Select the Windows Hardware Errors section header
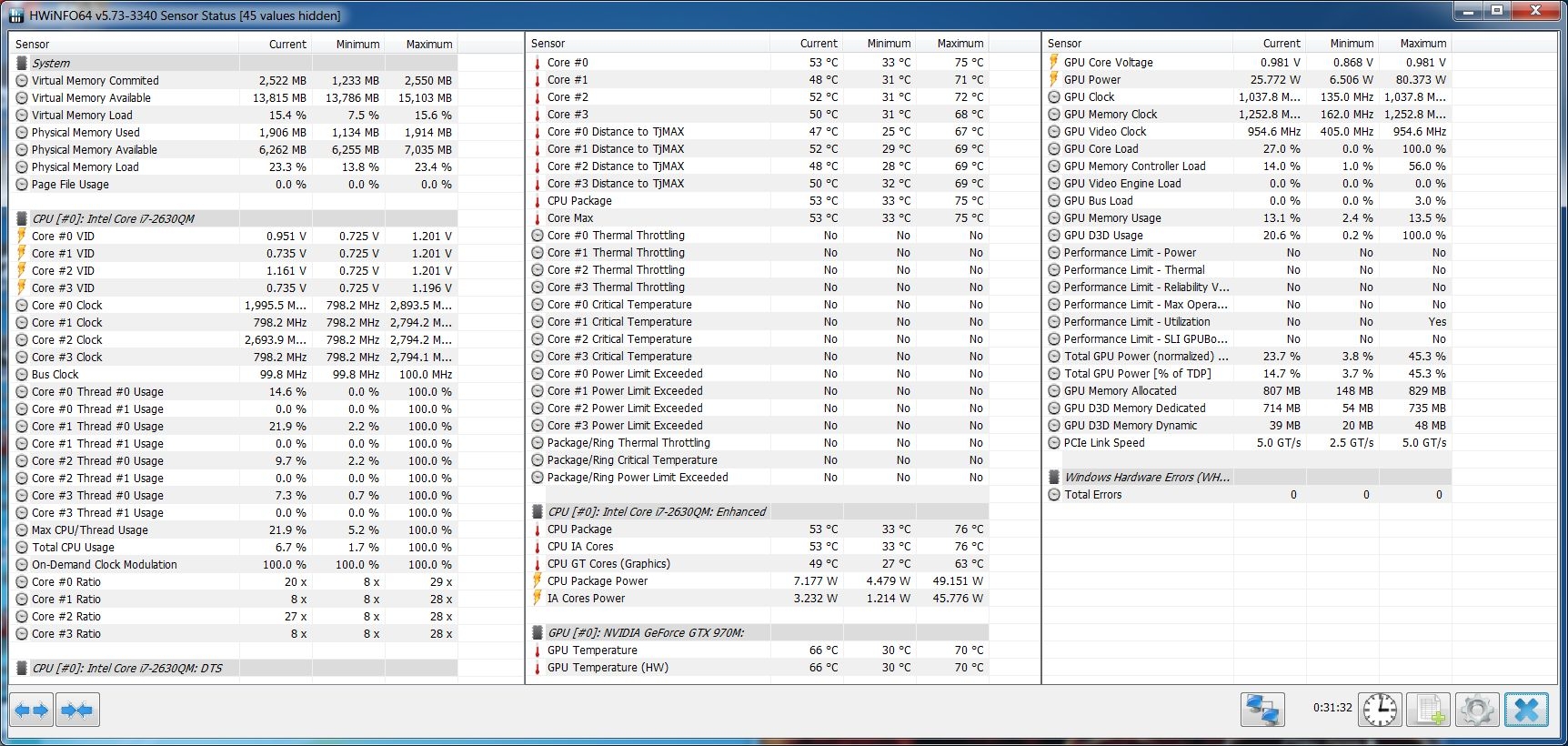This screenshot has height=746, width=1568. click(1247, 478)
